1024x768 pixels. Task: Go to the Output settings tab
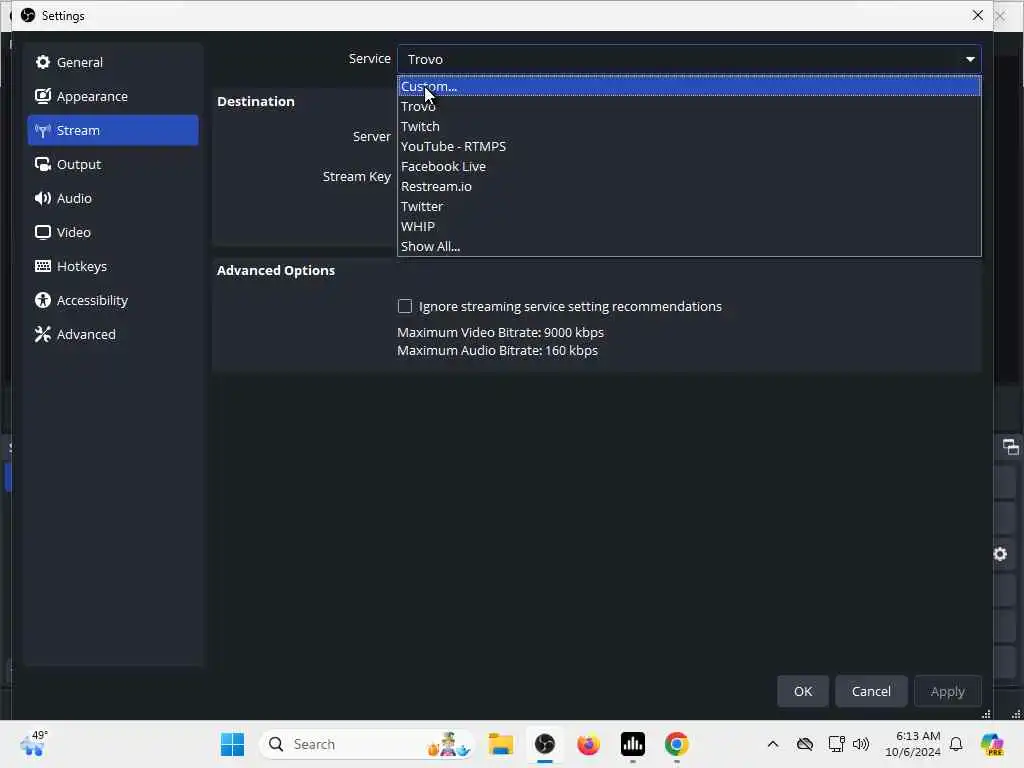(113, 165)
